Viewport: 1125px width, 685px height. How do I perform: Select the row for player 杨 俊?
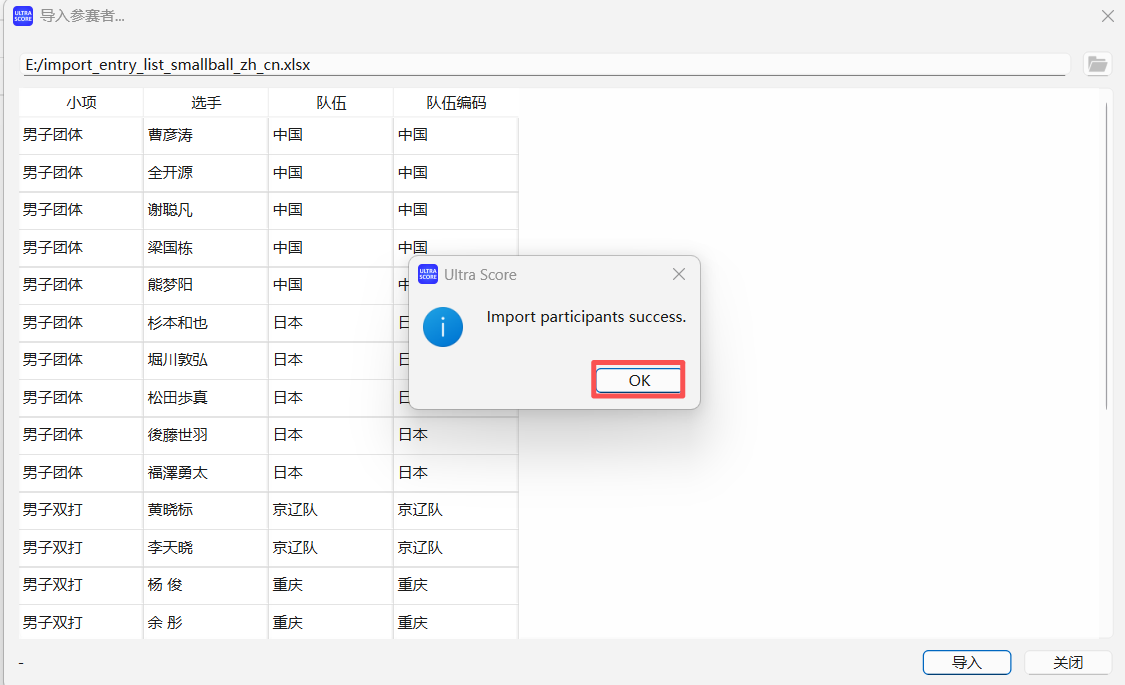[x=200, y=585]
